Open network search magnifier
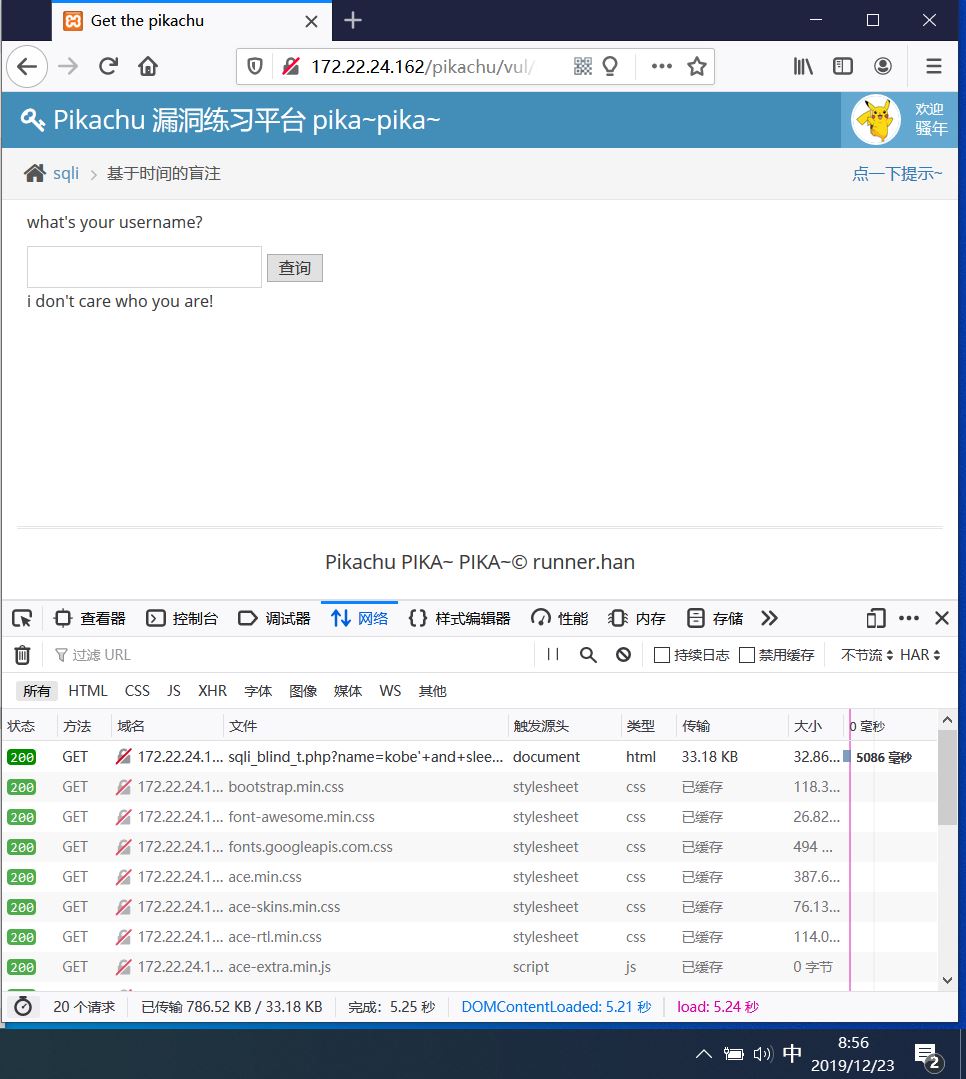This screenshot has width=966, height=1079. tap(588, 655)
